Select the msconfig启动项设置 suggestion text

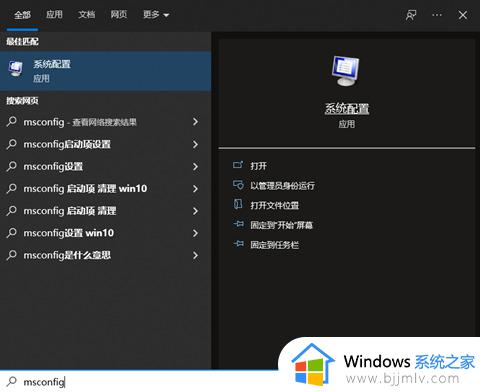67,144
